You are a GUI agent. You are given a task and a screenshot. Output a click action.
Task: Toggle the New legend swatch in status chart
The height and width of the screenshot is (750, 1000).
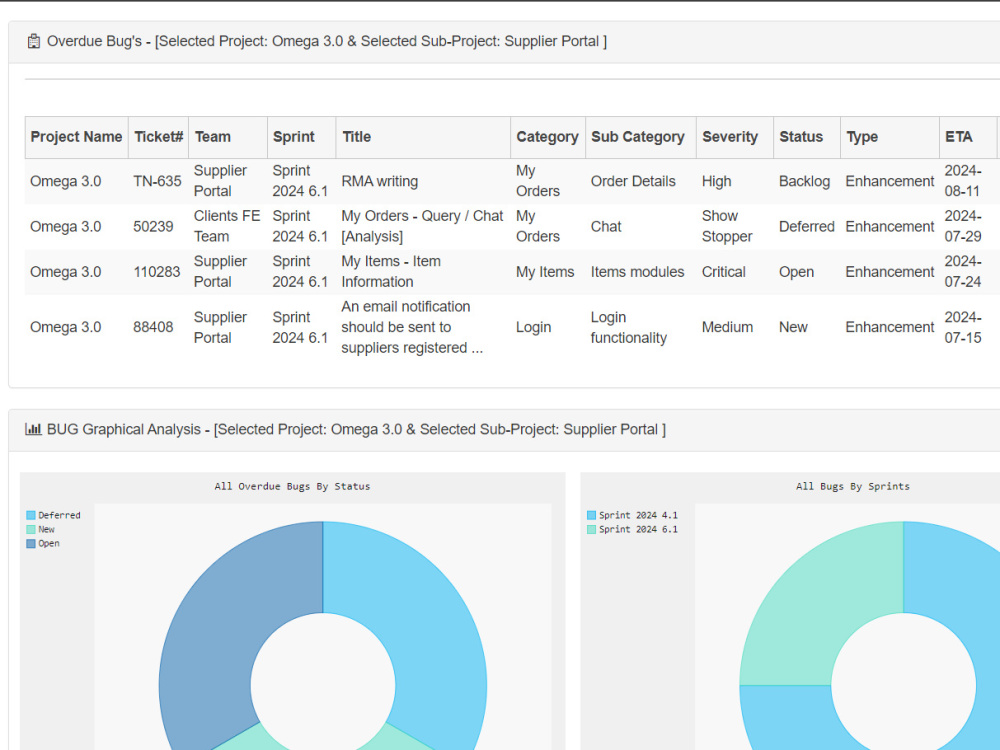(31, 529)
